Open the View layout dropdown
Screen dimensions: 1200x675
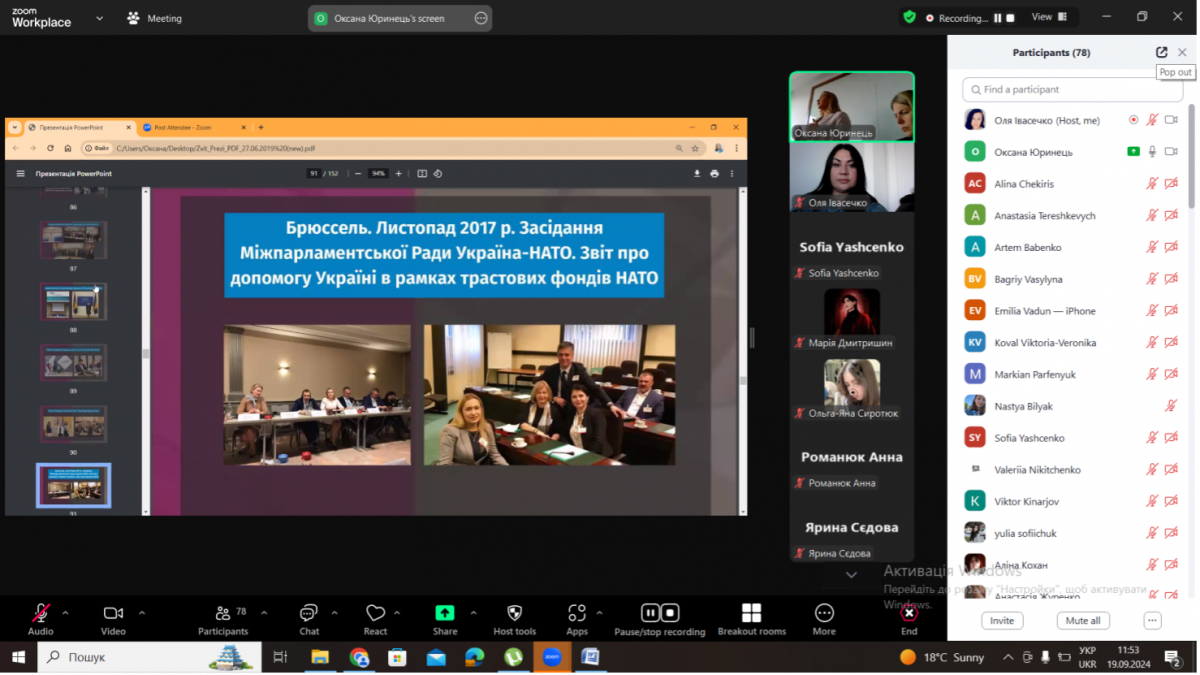click(x=1049, y=17)
